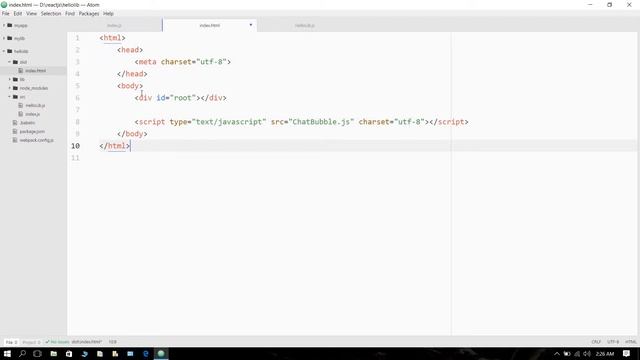Open the webpack.config.js file

tap(37, 140)
